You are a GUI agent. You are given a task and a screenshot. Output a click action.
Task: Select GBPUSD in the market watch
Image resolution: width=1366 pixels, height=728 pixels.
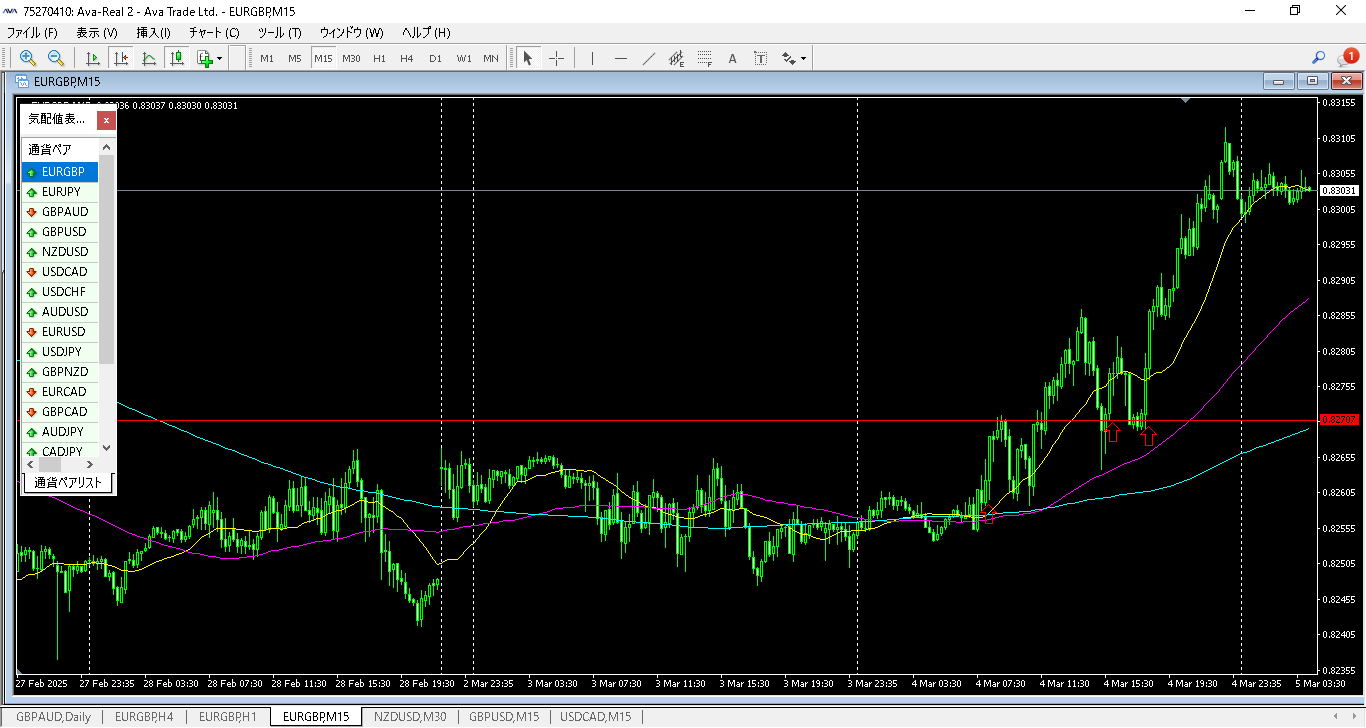tap(60, 232)
